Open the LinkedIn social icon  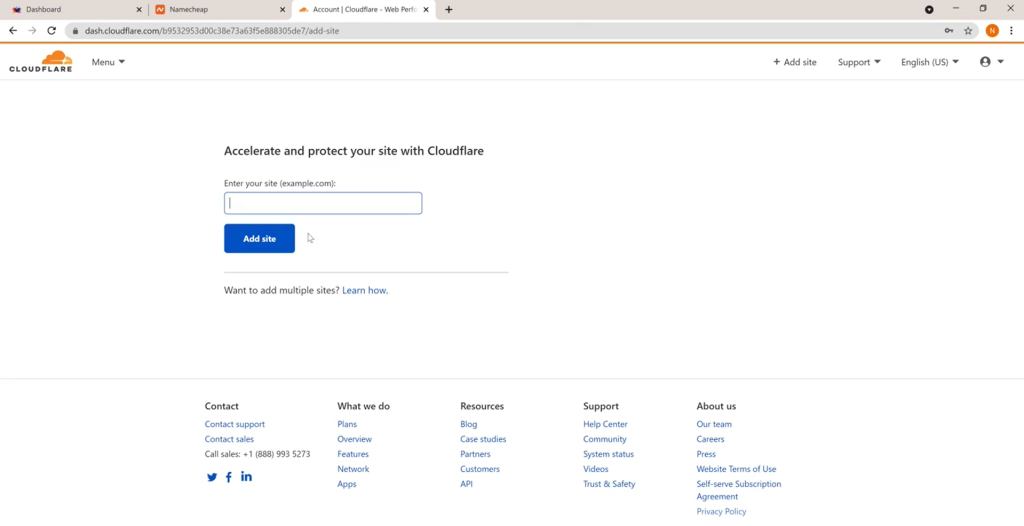click(246, 476)
